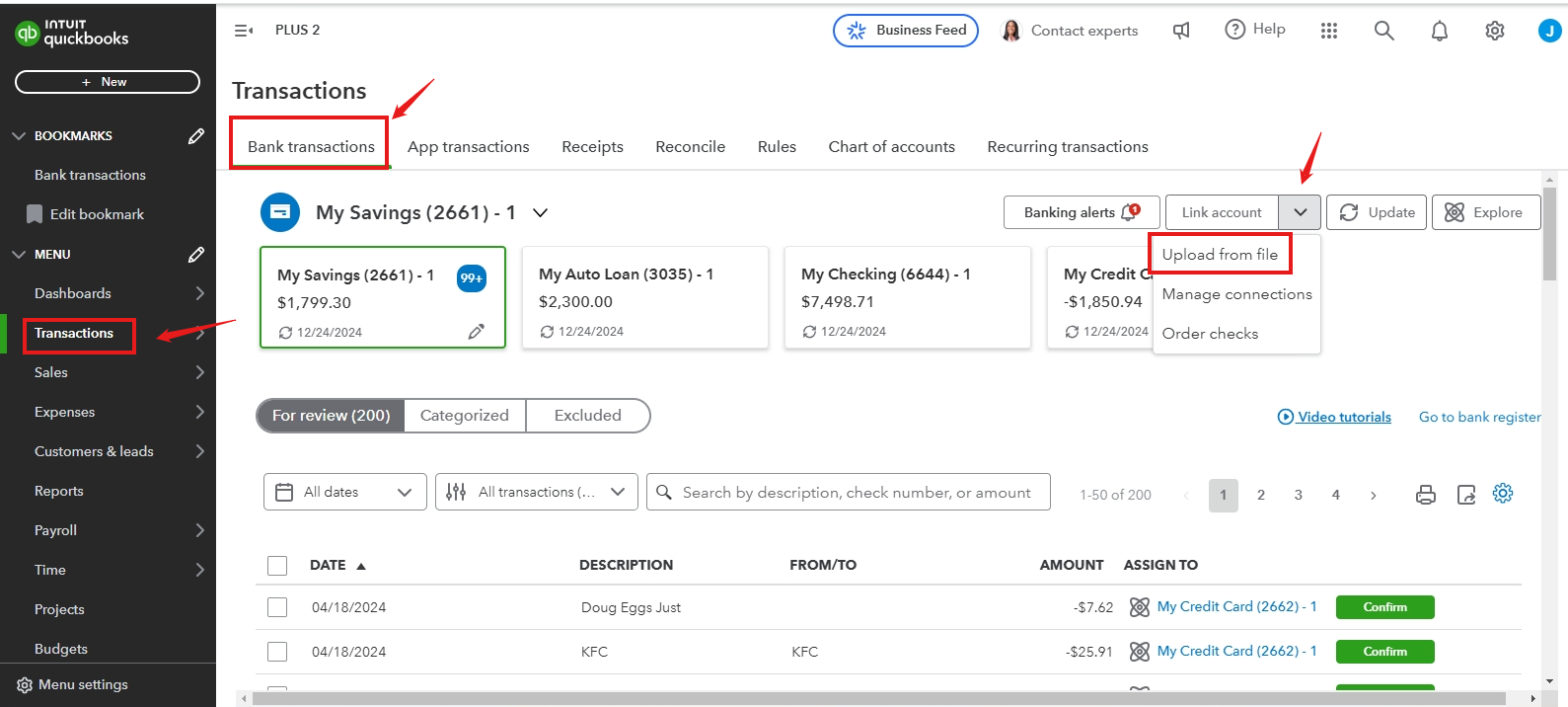Click the print icon above the table

pyautogui.click(x=1425, y=495)
